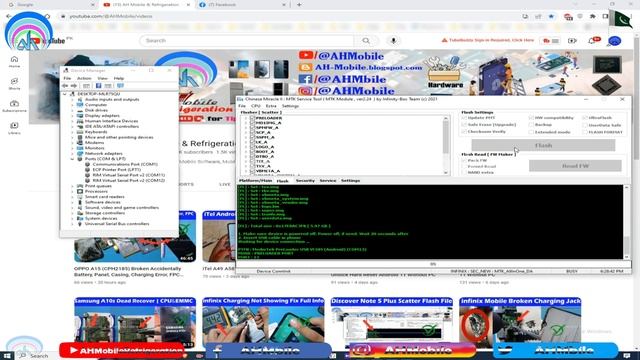Toggle the LOGO_A partition checkbox
The height and width of the screenshot is (360, 640).
pos(252,147)
